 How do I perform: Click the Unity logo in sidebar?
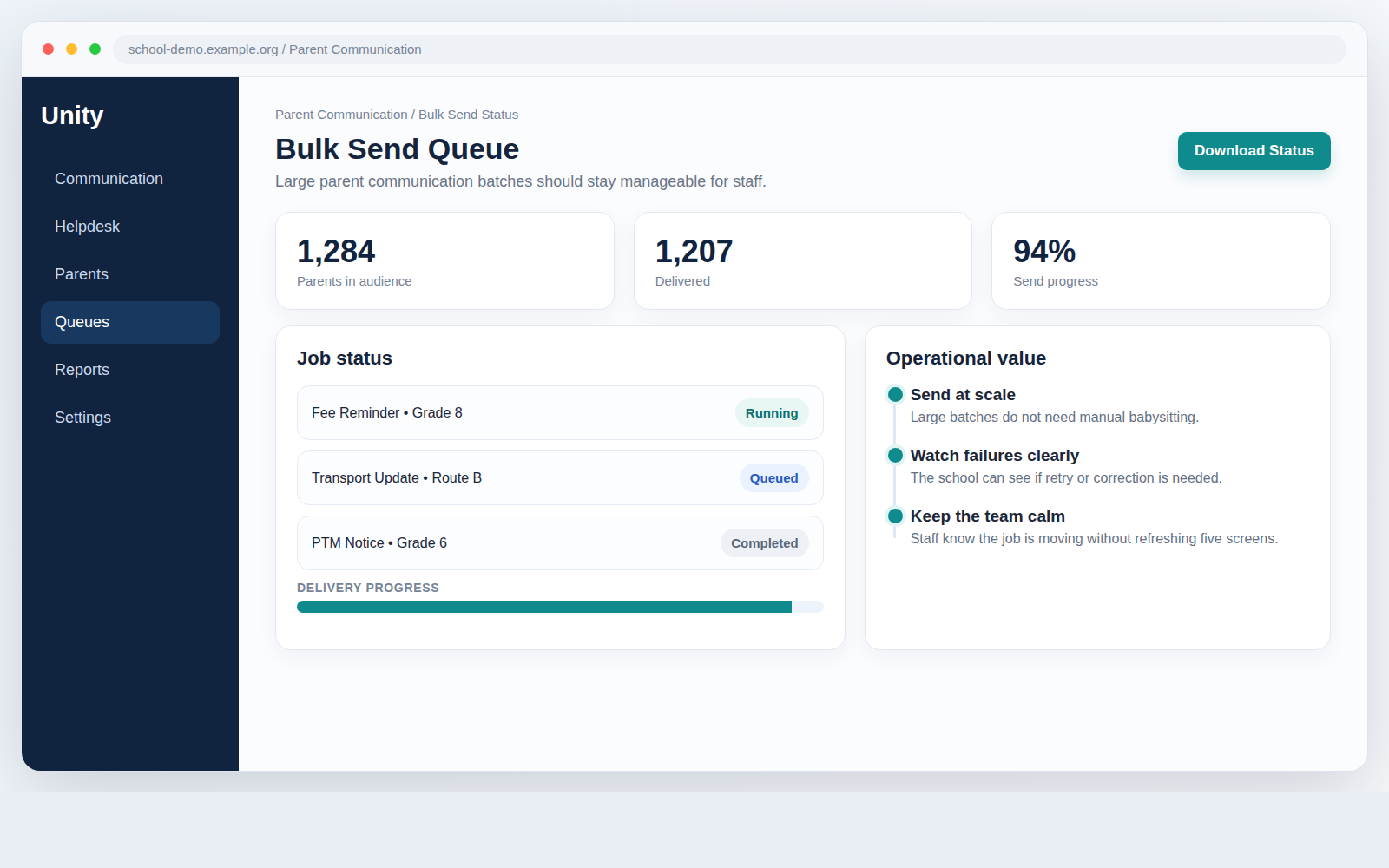click(72, 115)
